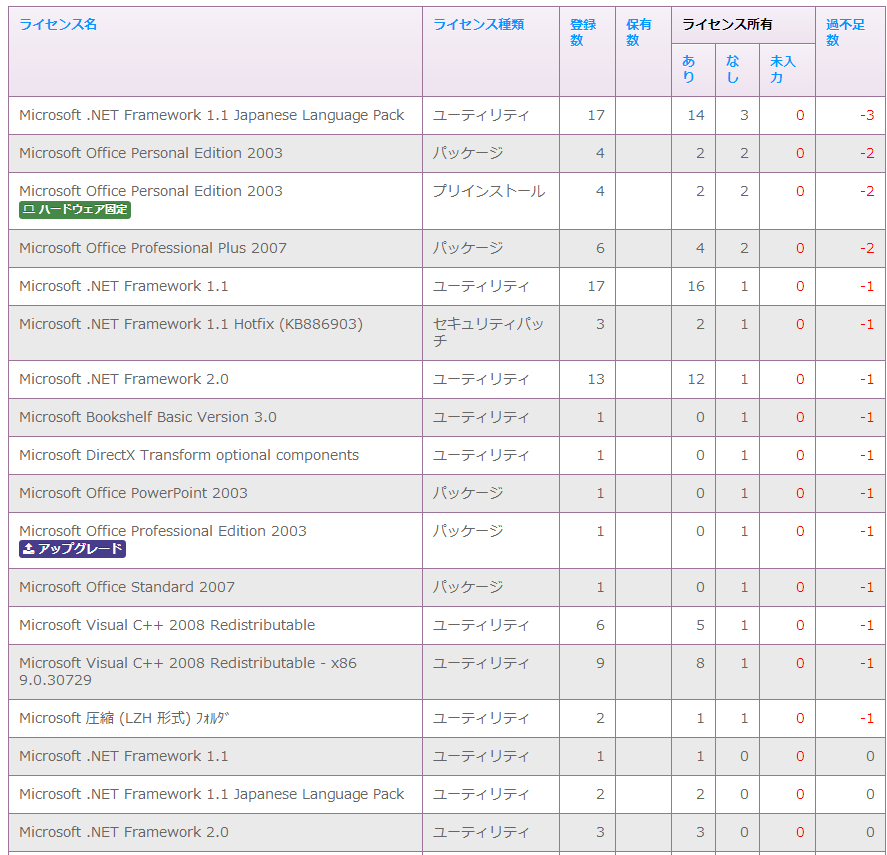
Task: Sort by あり sub-column header
Action: (688, 69)
